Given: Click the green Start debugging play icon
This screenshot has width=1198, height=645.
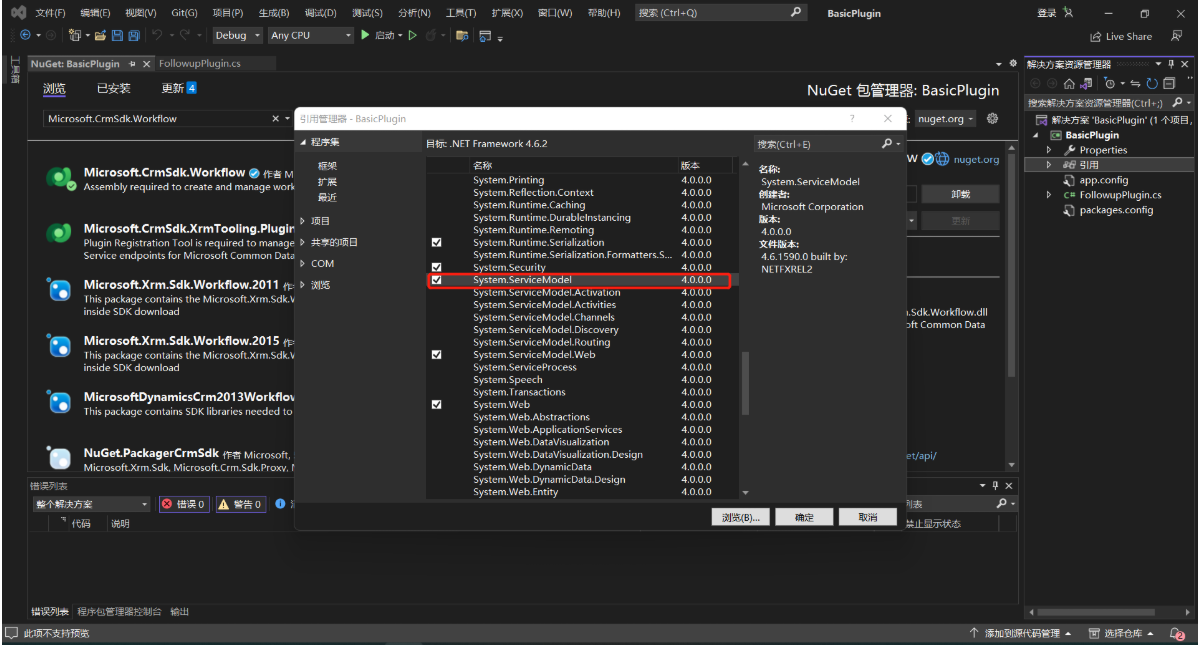Looking at the screenshot, I should click(365, 35).
